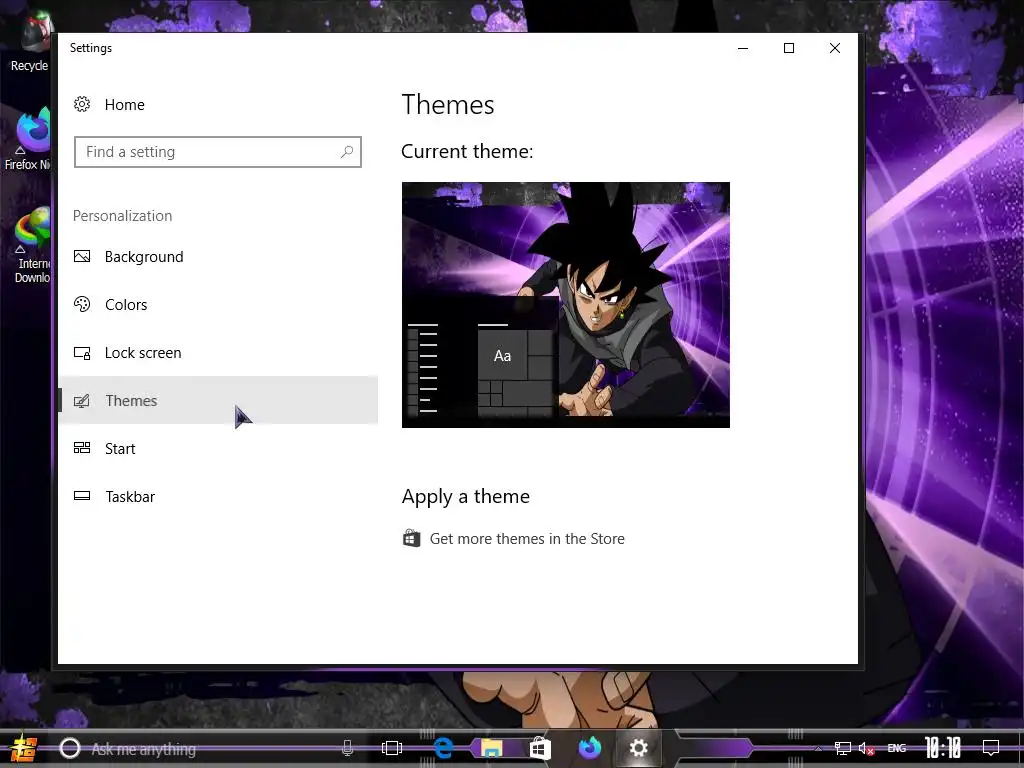Click the current theme preview thumbnail
This screenshot has height=768, width=1024.
(566, 305)
